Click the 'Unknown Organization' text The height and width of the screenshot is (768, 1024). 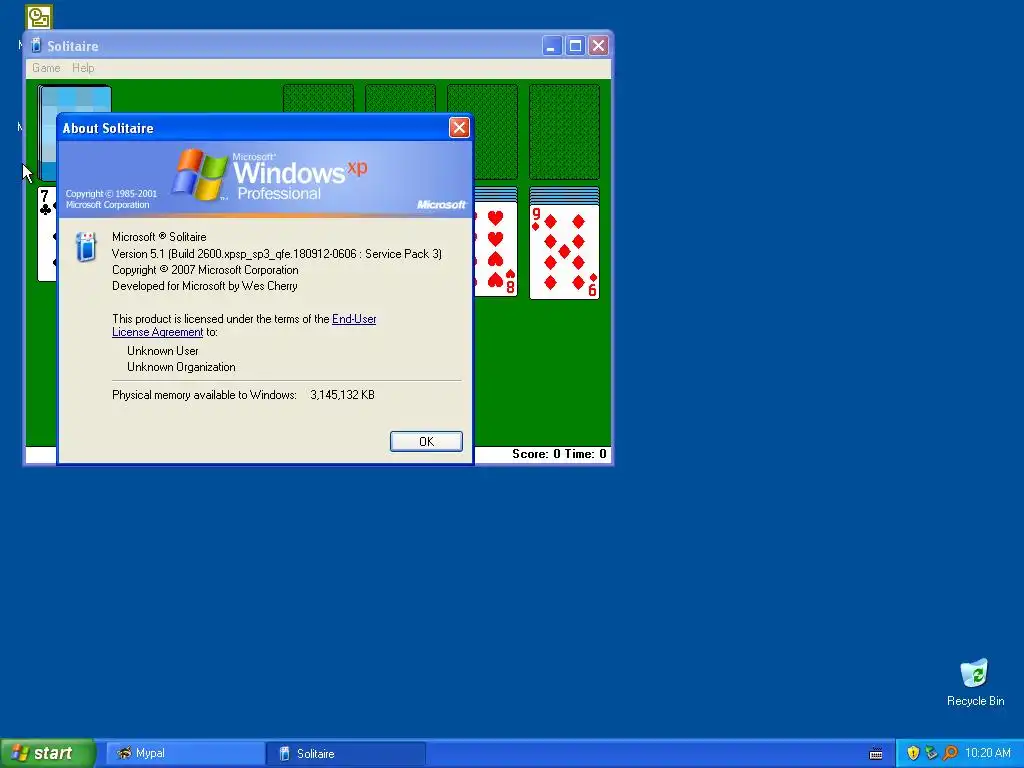(x=181, y=367)
